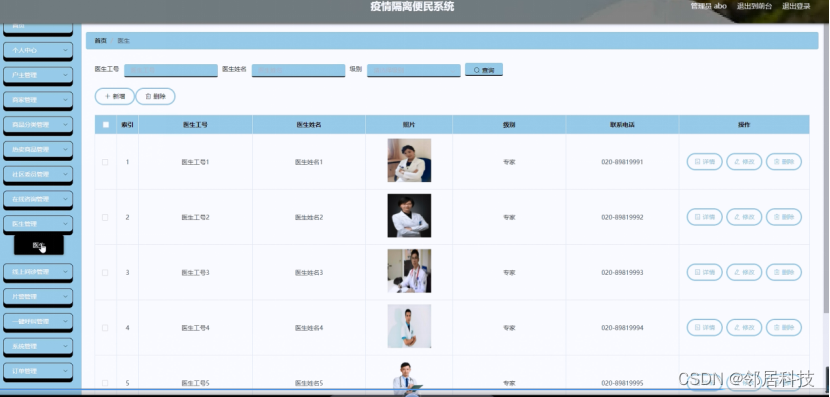Click the 医生 breadcrumb item
This screenshot has height=397, width=830.
pyautogui.click(x=123, y=41)
